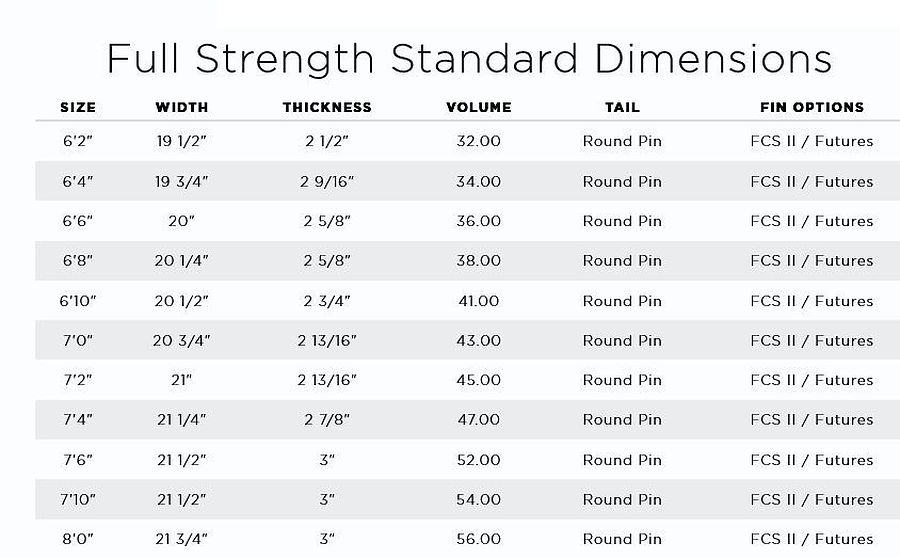Click Round Pin in the 7'0" row
This screenshot has height=558, width=900.
coord(622,340)
